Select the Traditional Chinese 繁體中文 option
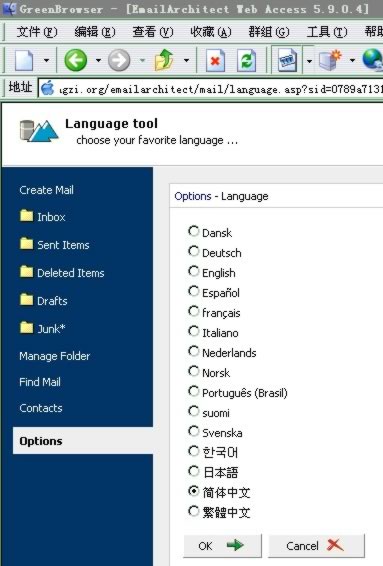 (193, 511)
